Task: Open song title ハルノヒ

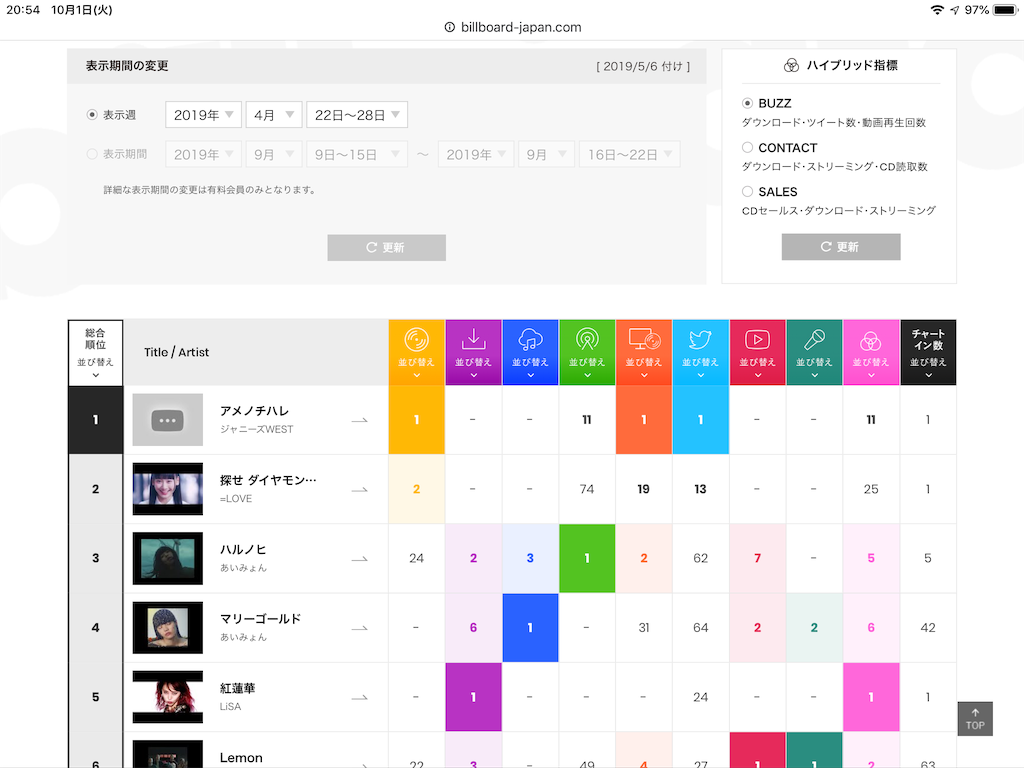Action: [243, 549]
